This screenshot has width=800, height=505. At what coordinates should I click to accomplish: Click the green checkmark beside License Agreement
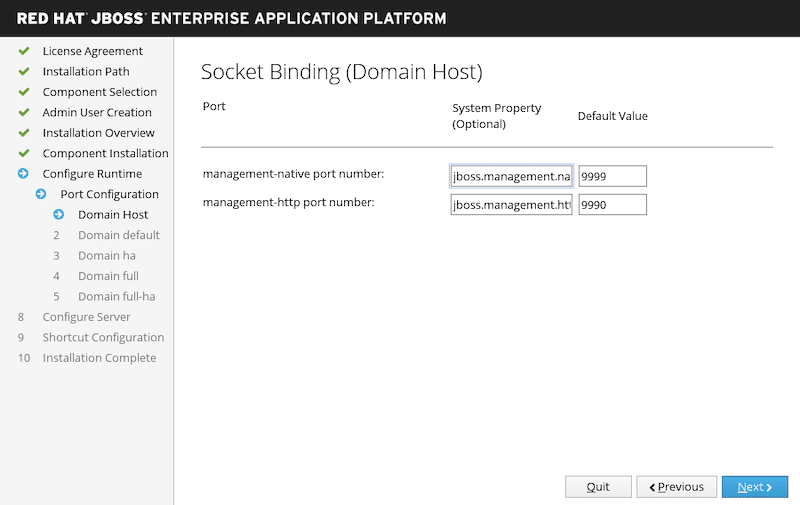23,51
